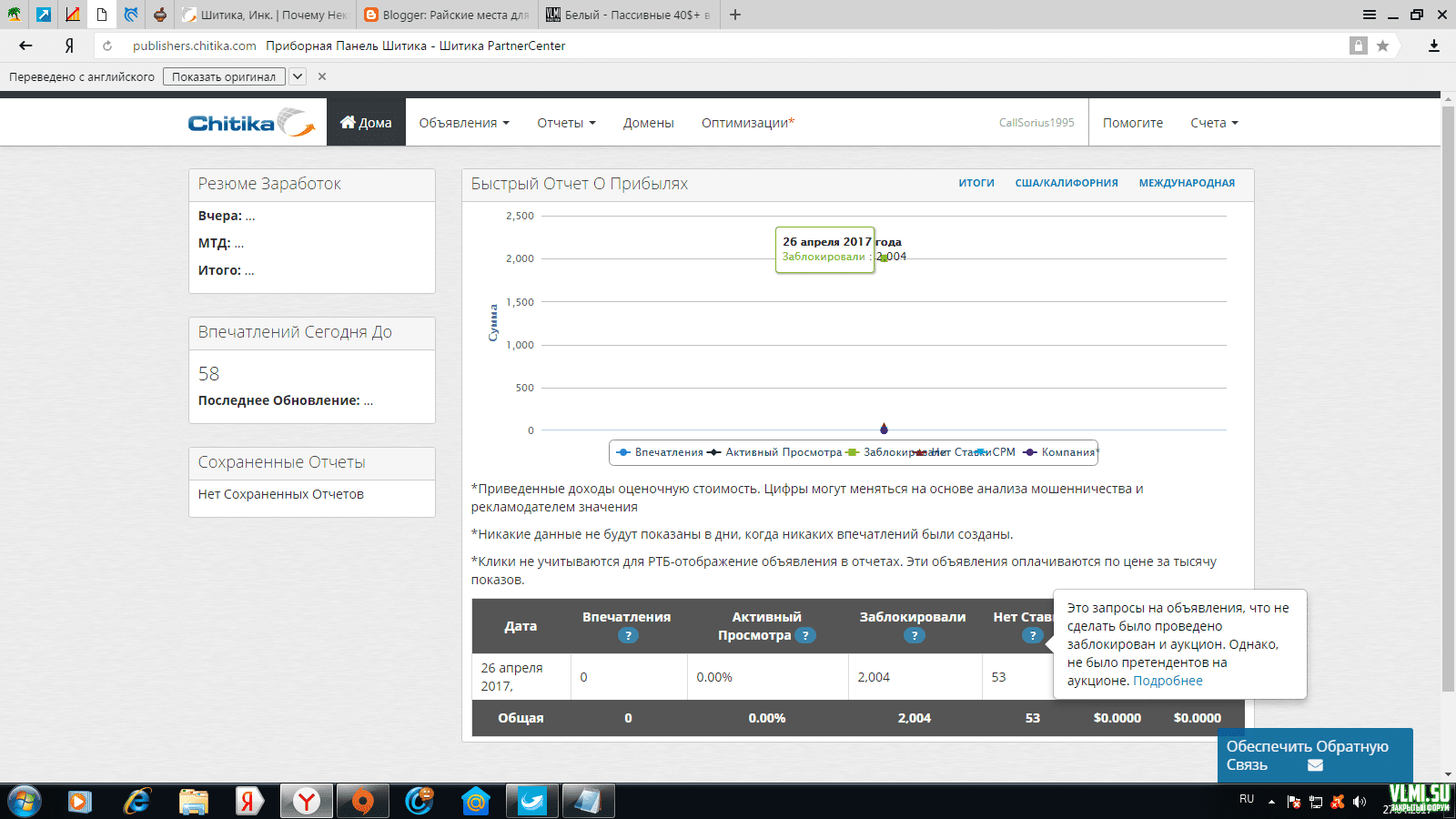Viewport: 1456px width, 819px height.
Task: Select the США/Калифорния report tab
Action: pos(1066,183)
